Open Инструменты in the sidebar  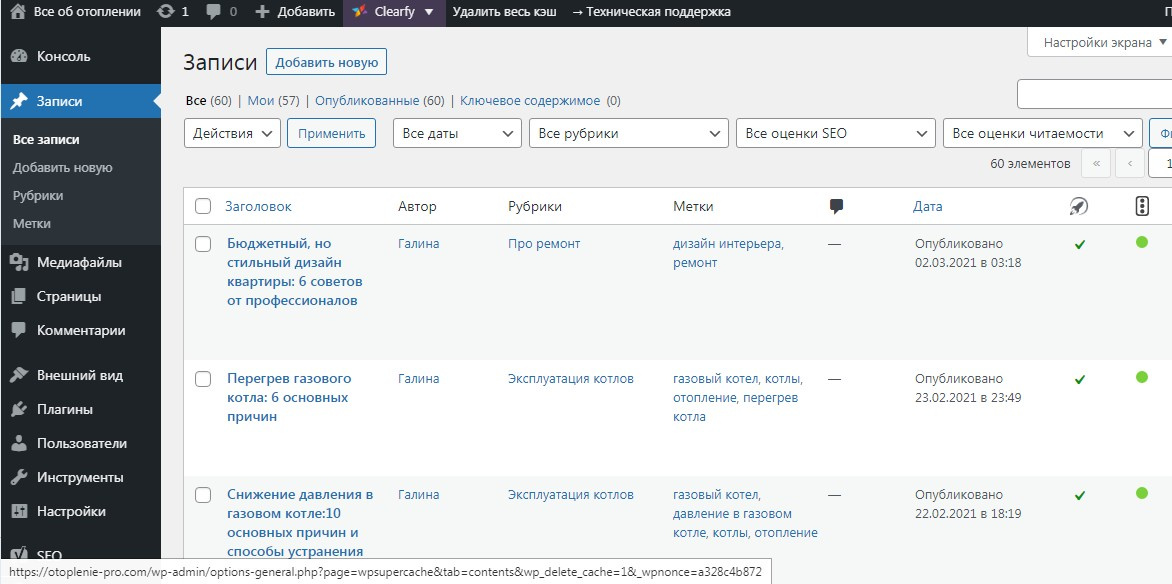[80, 477]
